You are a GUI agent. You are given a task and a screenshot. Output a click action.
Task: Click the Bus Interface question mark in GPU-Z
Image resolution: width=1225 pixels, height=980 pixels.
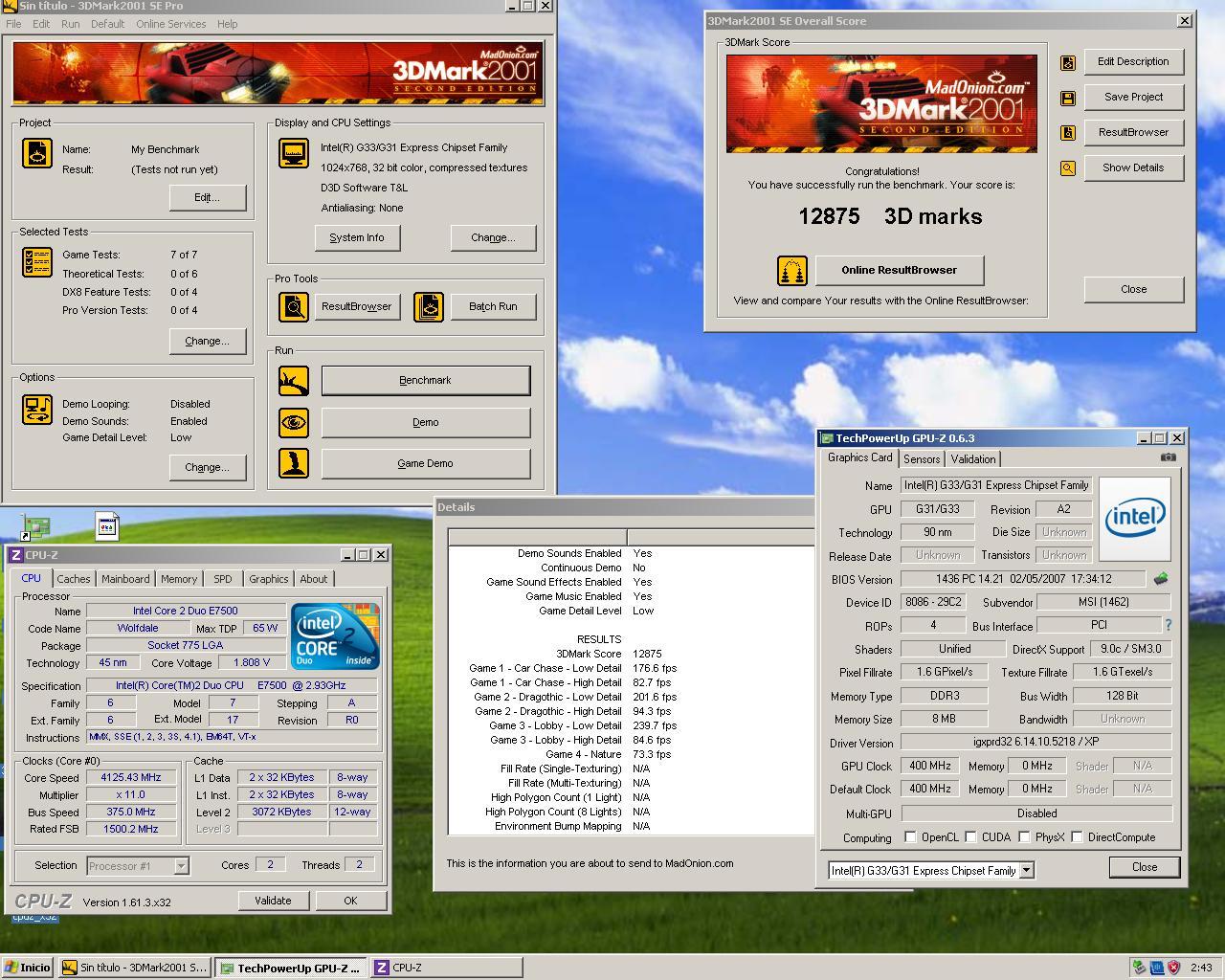(x=1168, y=625)
